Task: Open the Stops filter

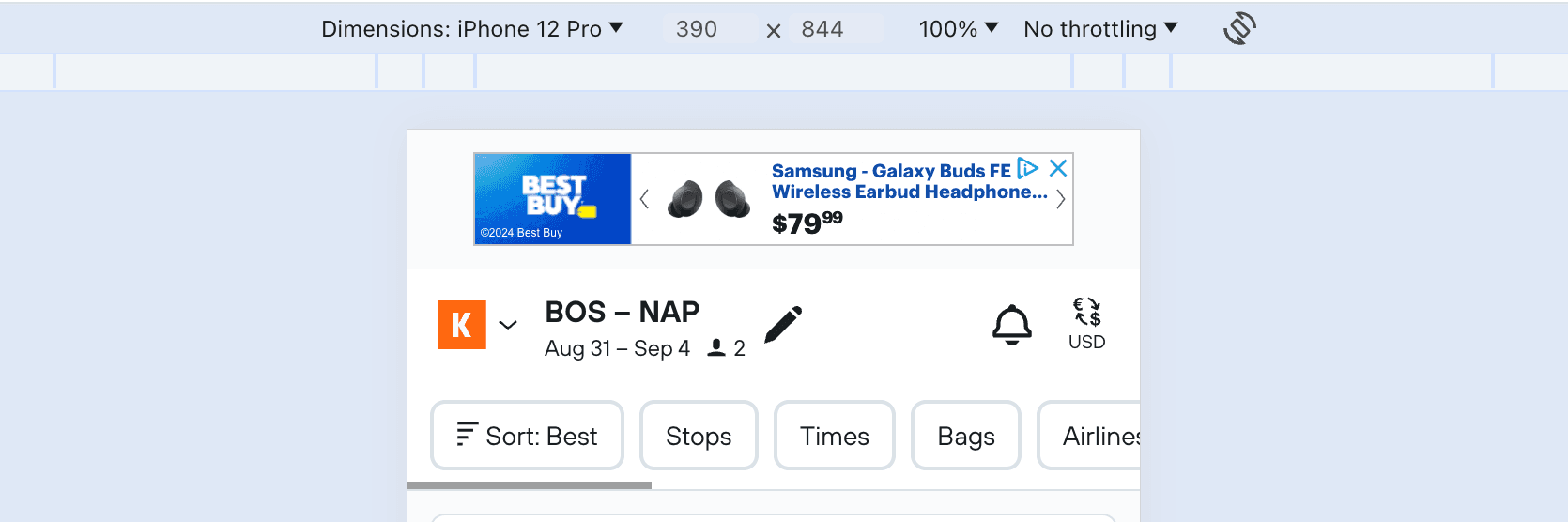Action: pyautogui.click(x=699, y=436)
